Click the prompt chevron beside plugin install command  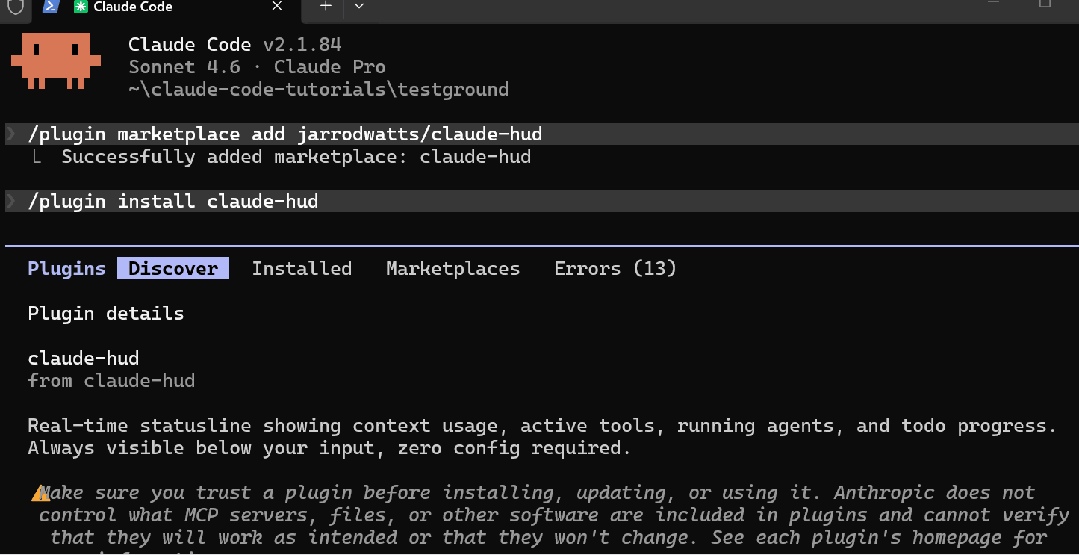pos(11,201)
